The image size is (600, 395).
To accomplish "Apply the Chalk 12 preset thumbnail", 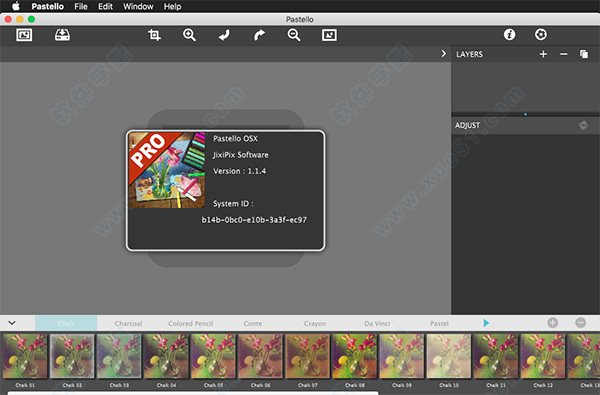I will pos(543,356).
